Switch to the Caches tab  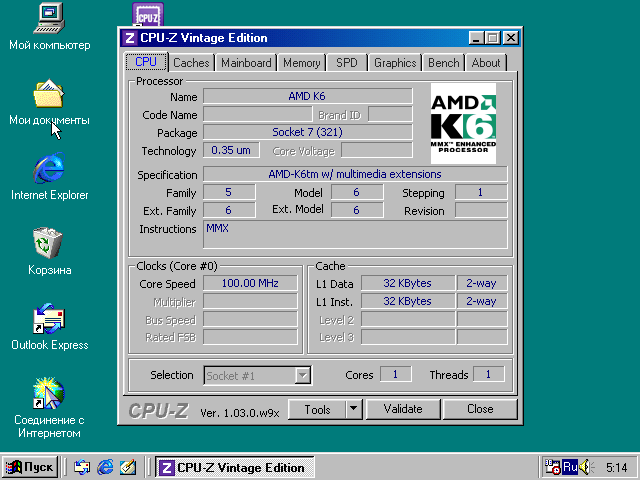(x=191, y=63)
